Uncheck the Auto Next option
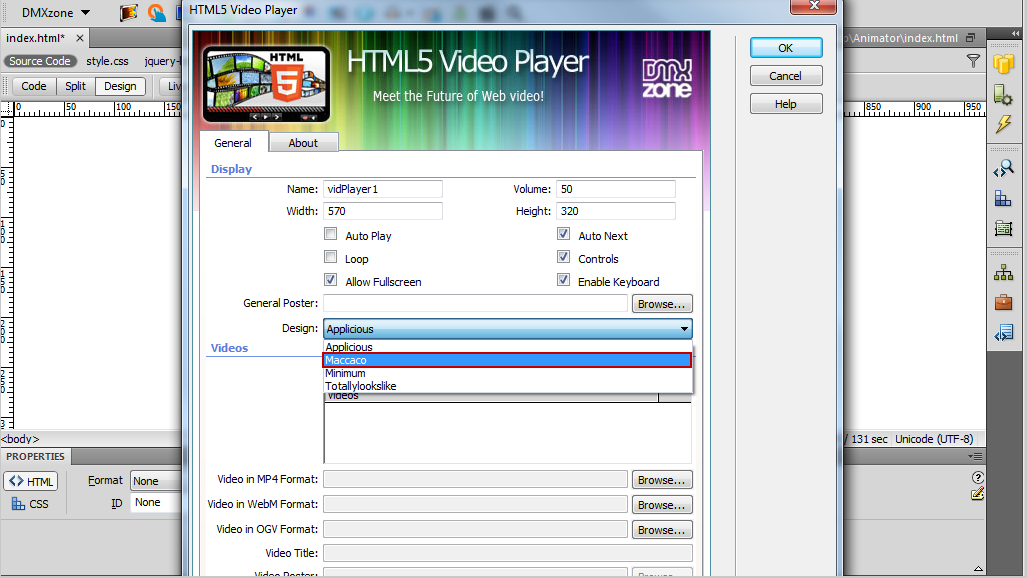Screen dimensions: 1027x578 [563, 234]
